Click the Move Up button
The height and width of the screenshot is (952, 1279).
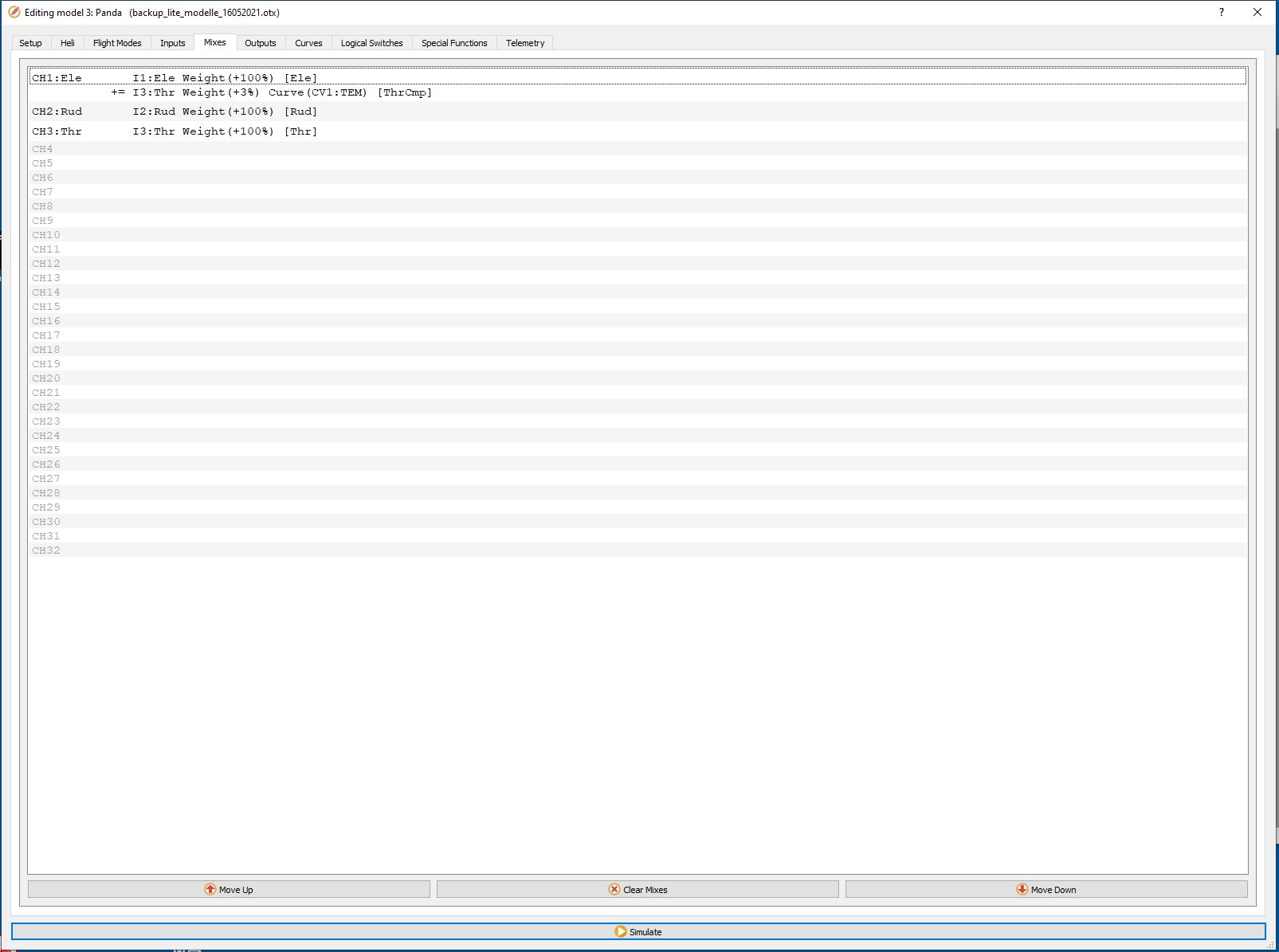coord(229,889)
